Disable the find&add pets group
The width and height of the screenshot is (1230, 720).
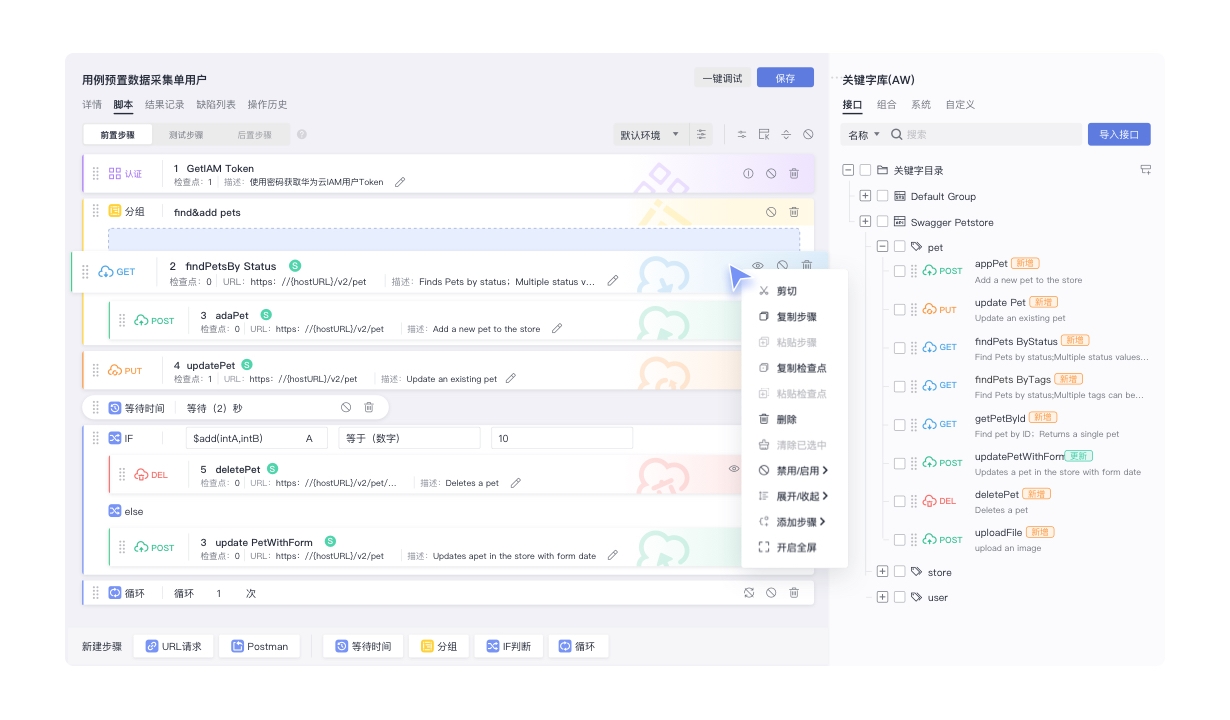tap(771, 212)
